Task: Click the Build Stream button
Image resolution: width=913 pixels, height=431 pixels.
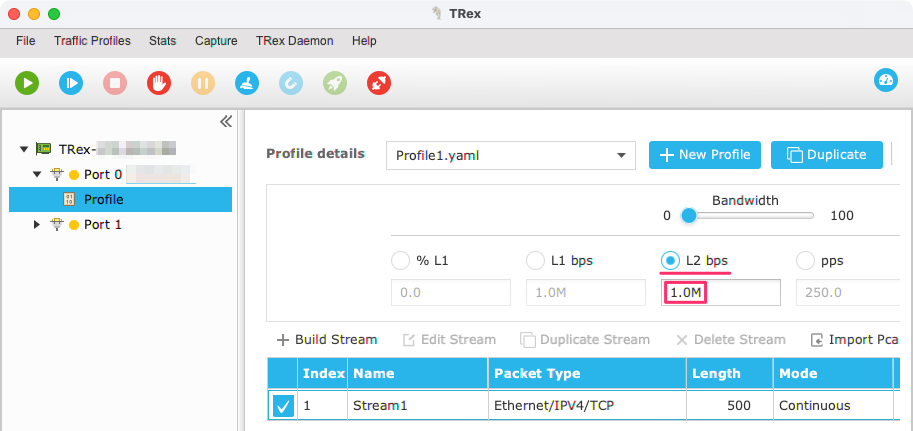Action: click(x=327, y=340)
